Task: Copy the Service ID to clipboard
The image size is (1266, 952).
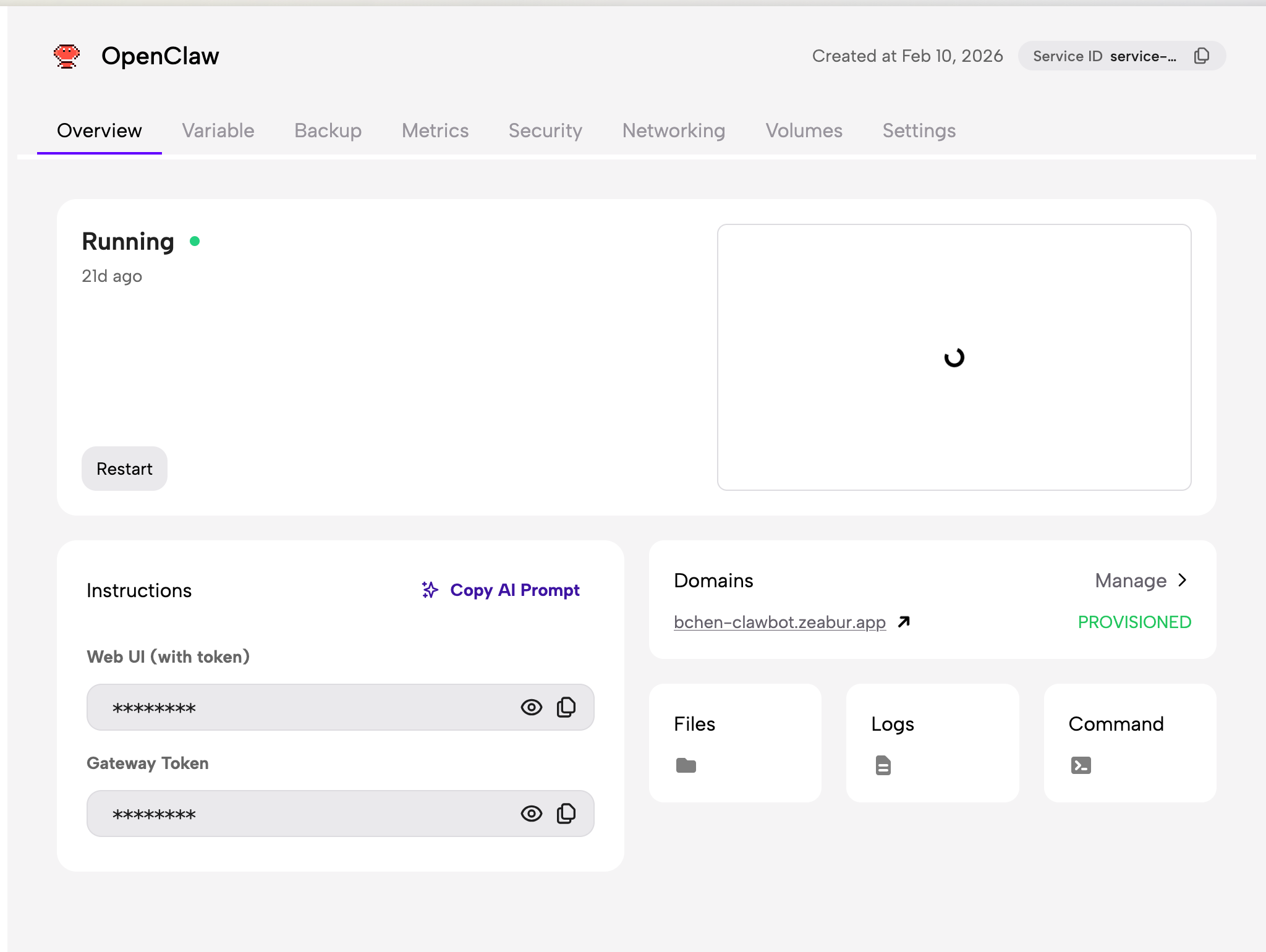Action: pyautogui.click(x=1201, y=56)
